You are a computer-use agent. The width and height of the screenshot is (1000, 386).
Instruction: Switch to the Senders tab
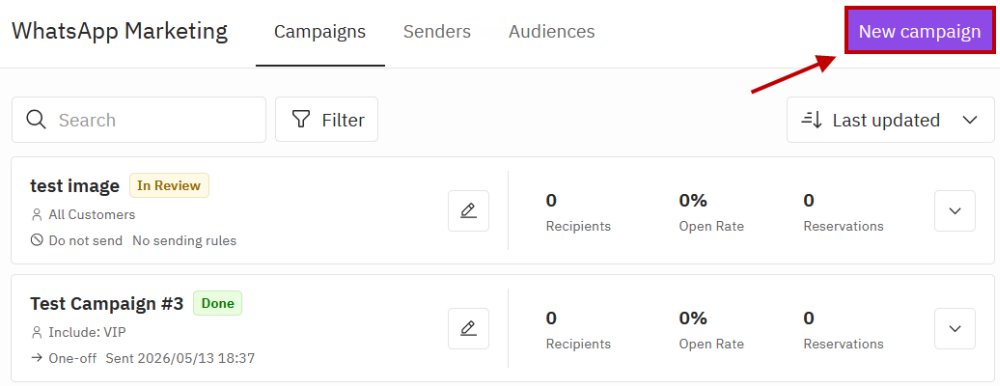pos(437,31)
